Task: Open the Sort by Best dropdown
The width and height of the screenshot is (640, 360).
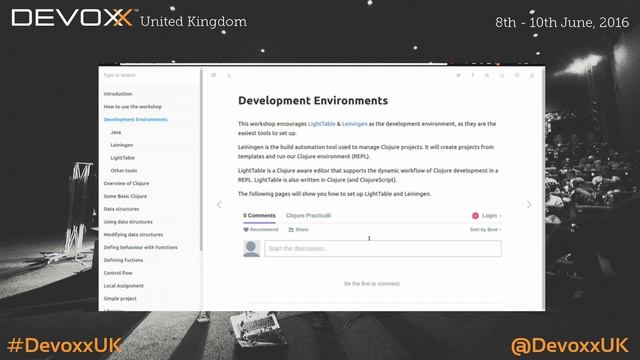Action: click(485, 229)
